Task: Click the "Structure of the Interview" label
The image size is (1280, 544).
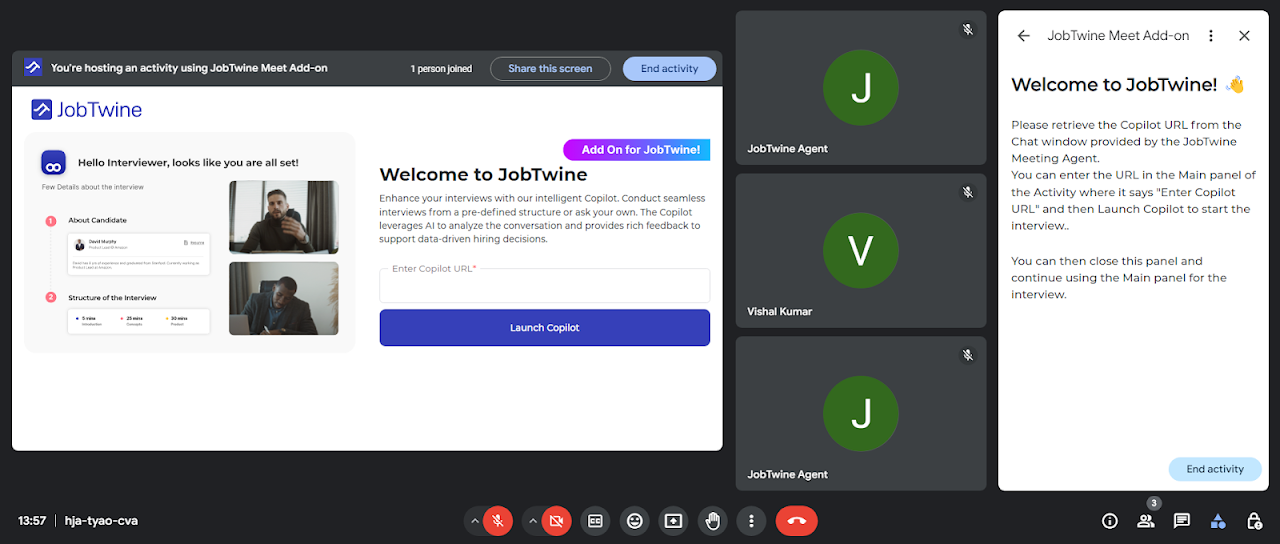Action: point(112,297)
